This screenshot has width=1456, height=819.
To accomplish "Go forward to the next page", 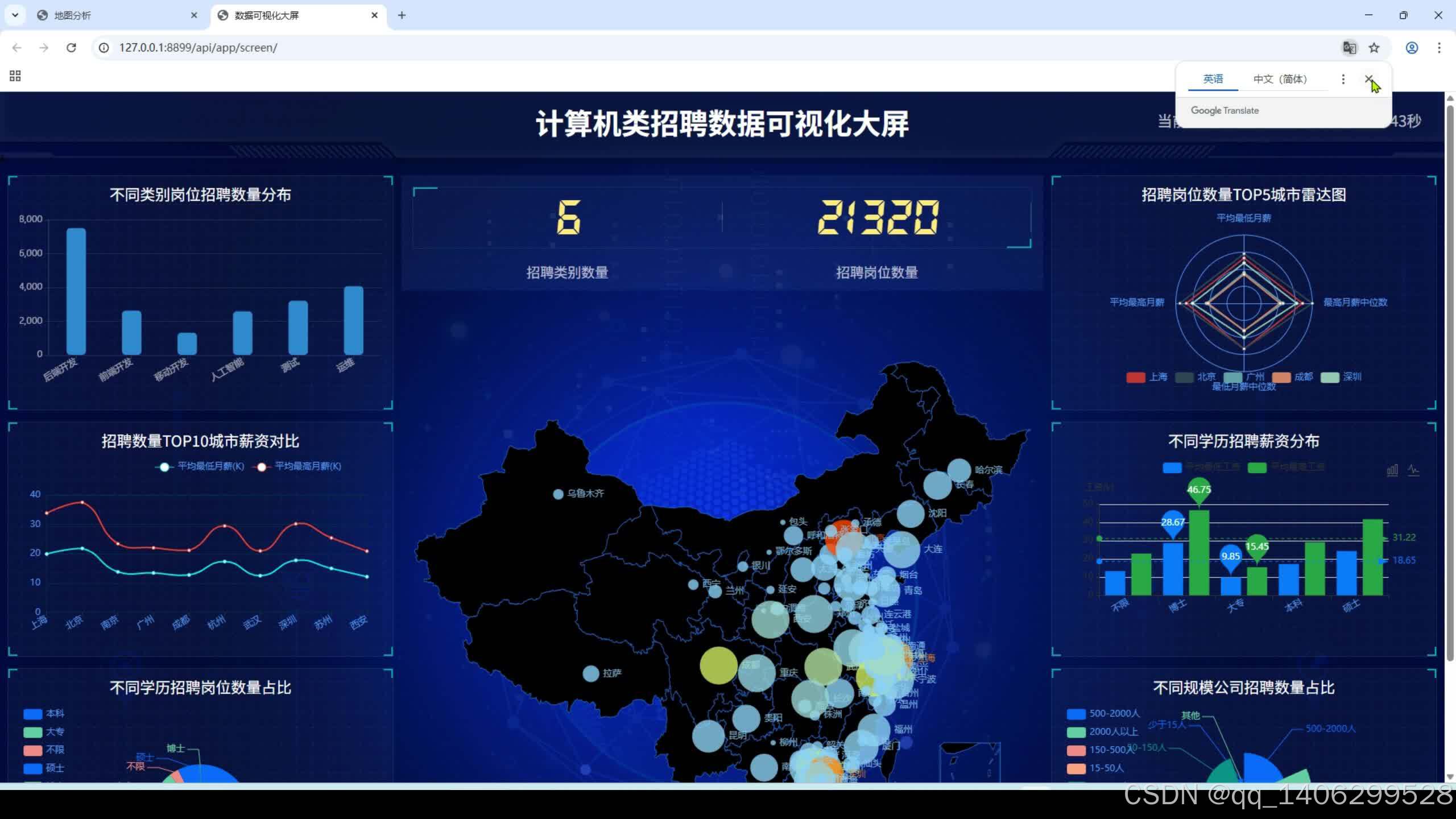I will click(44, 48).
